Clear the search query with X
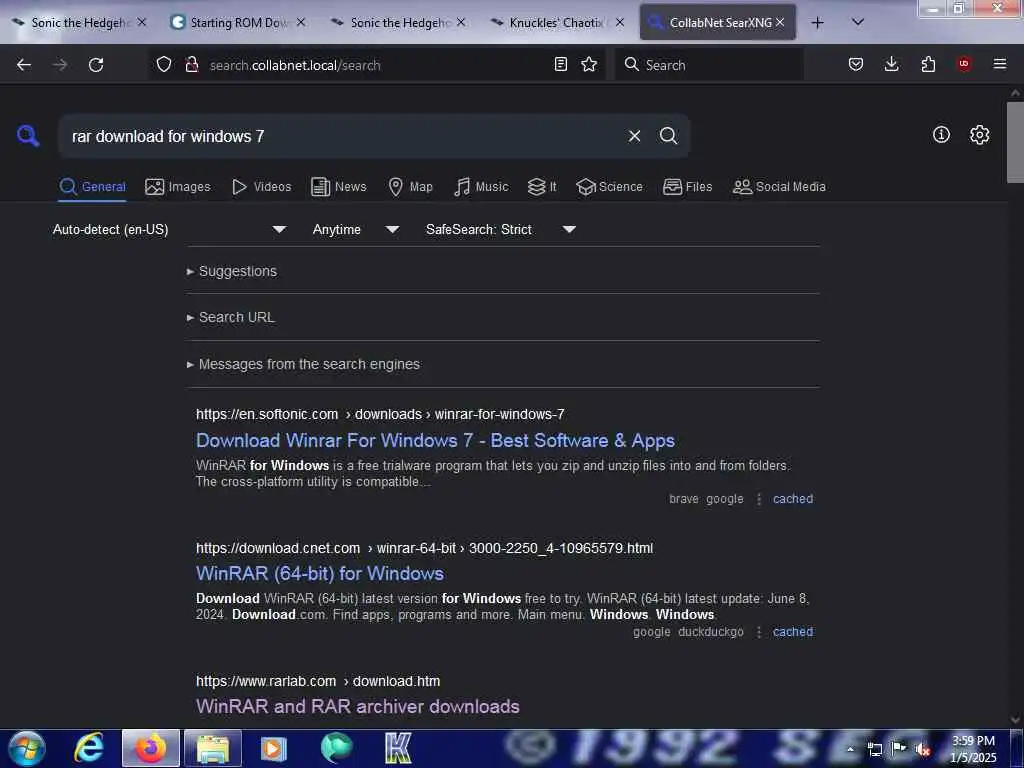This screenshot has width=1024, height=768. [x=634, y=136]
